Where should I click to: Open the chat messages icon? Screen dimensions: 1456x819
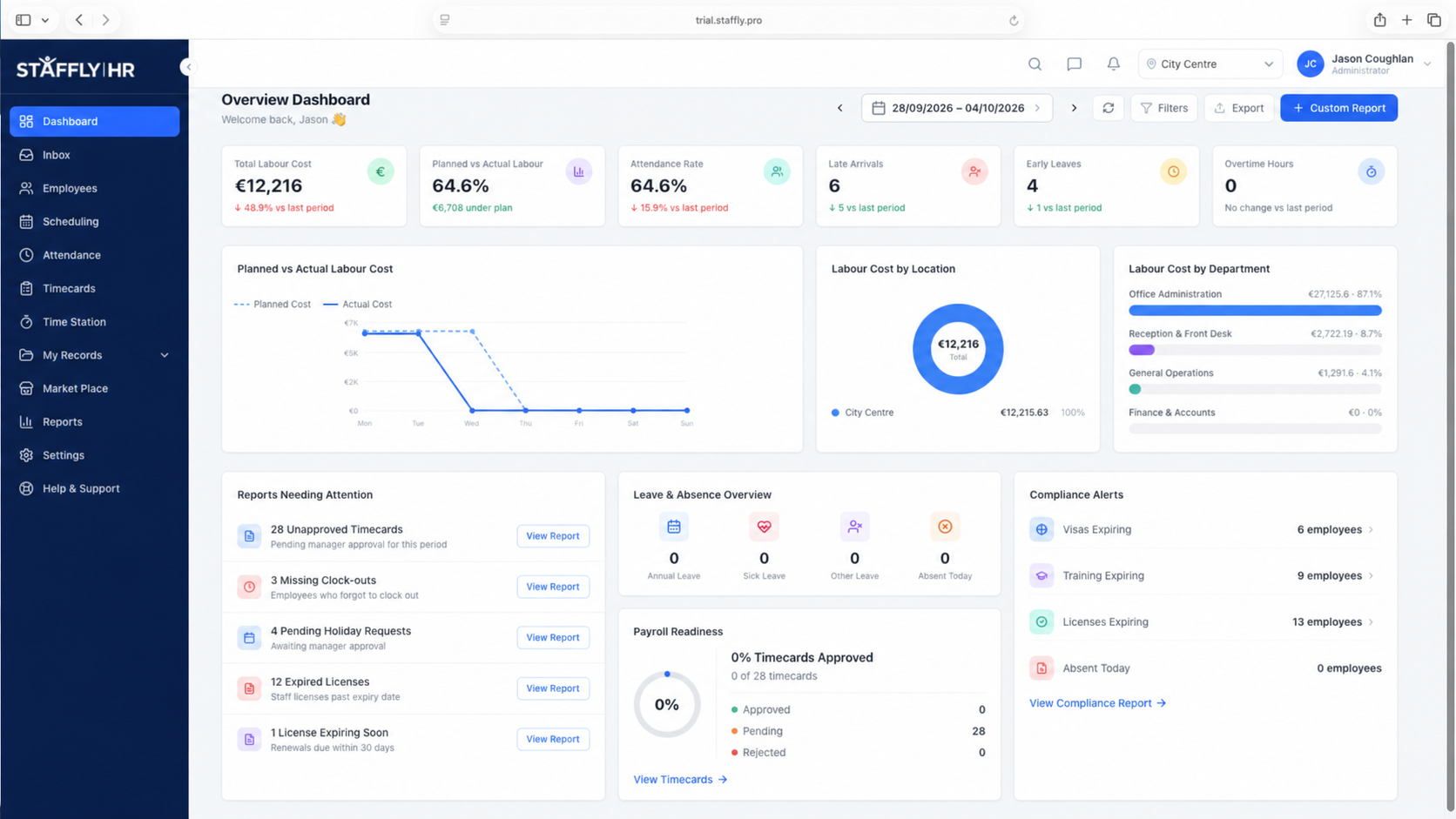[1074, 64]
